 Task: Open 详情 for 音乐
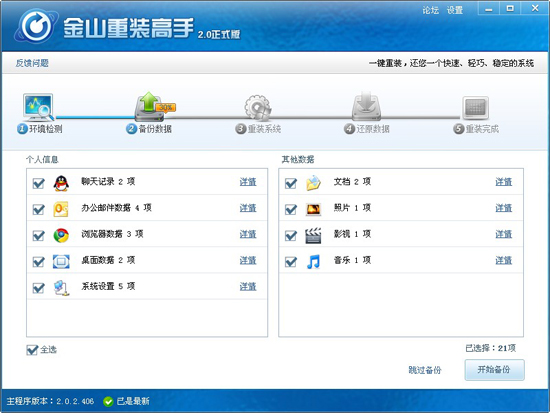(x=504, y=260)
